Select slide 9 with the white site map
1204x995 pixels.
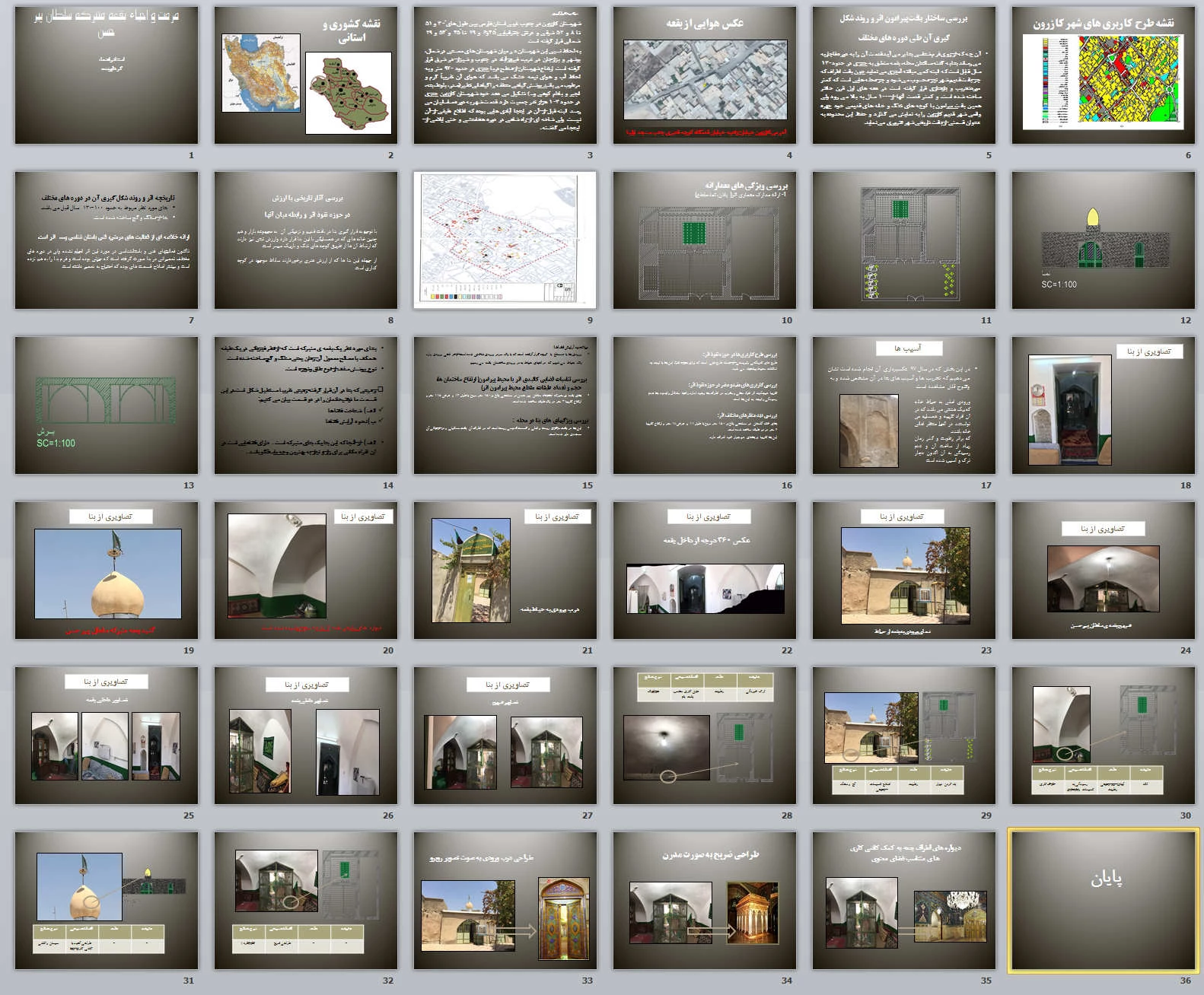(505, 240)
